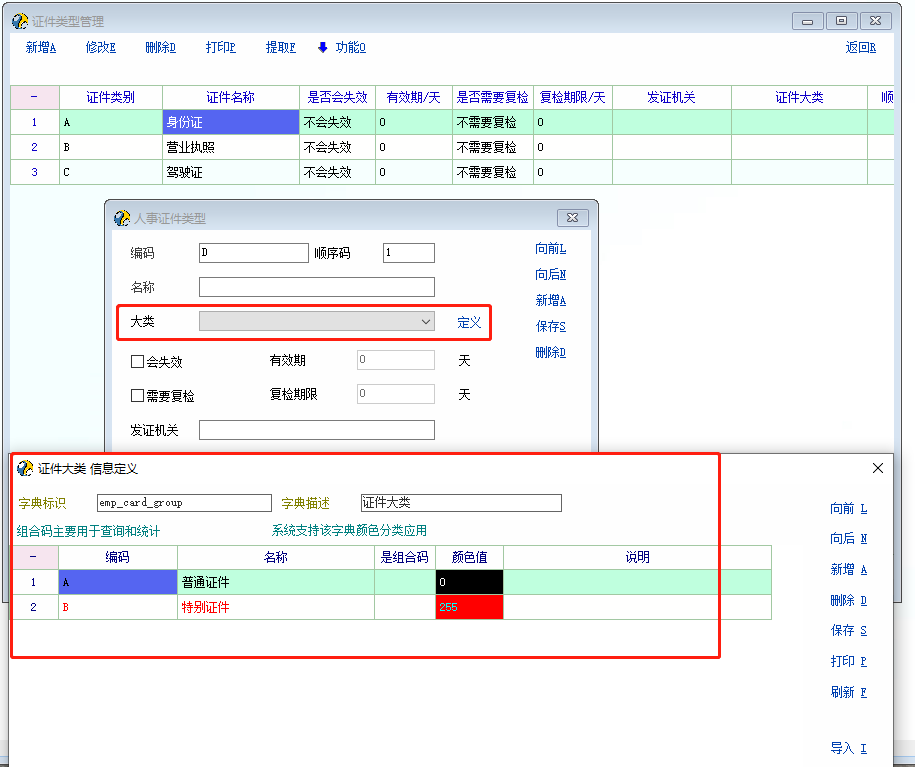Click 导入 in the 证件大类 panel

click(848, 748)
